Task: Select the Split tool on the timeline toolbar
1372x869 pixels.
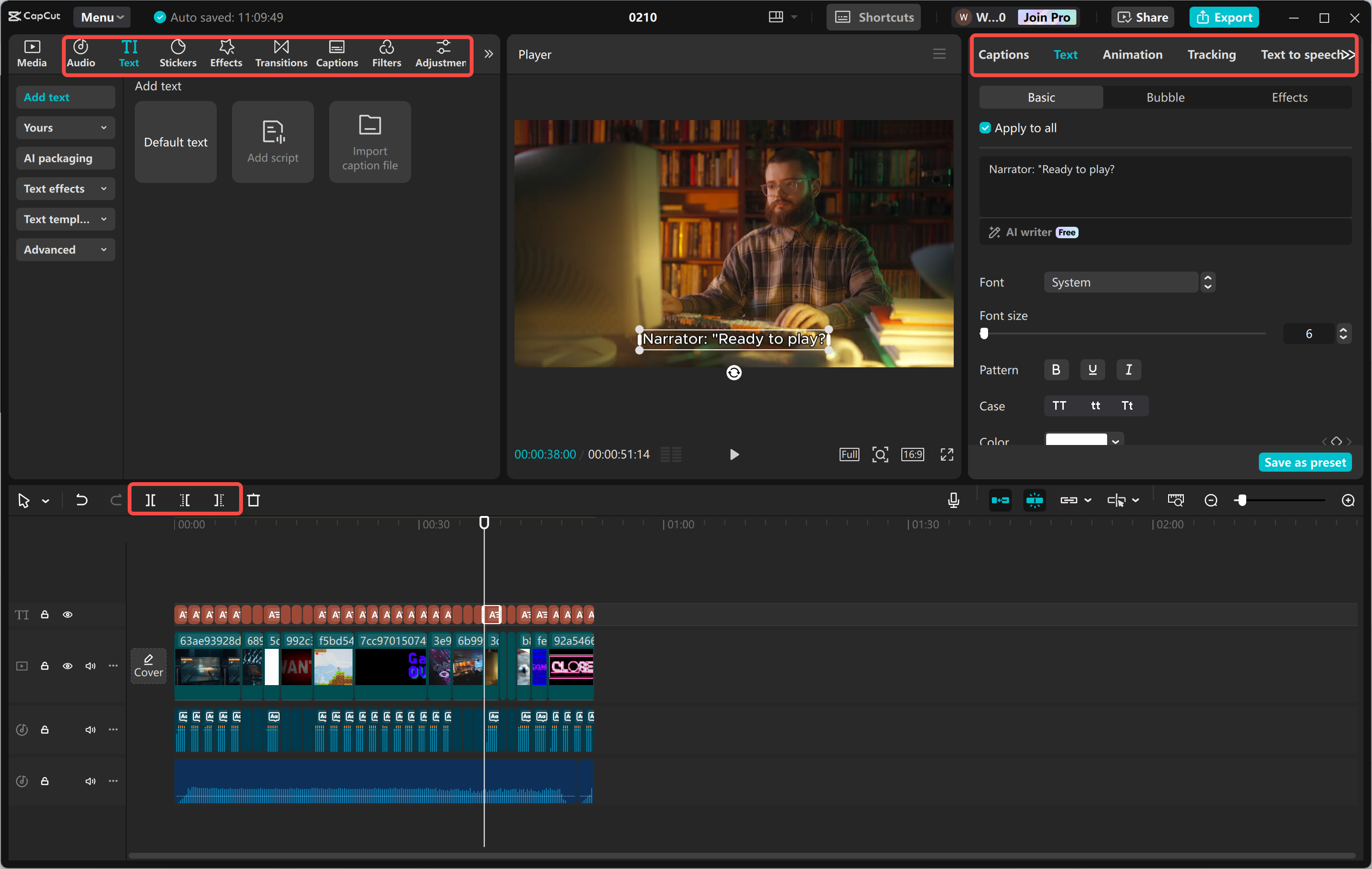Action: (x=151, y=500)
